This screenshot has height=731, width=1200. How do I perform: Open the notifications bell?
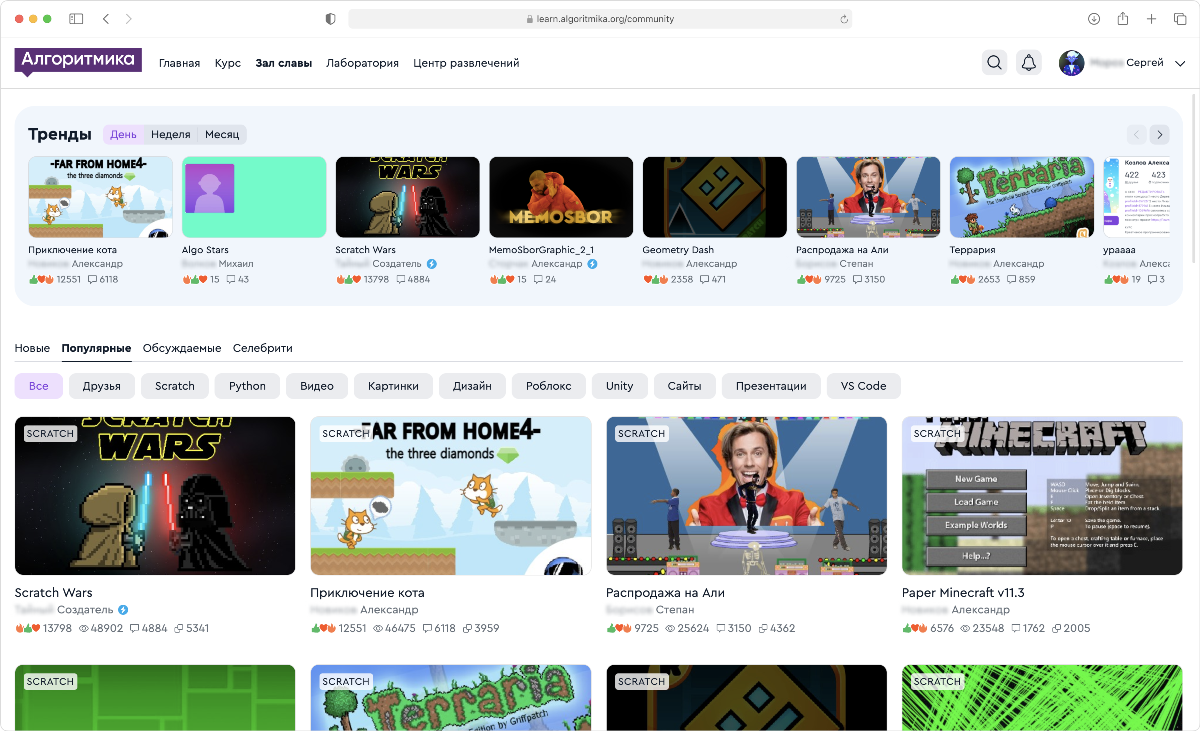click(x=1028, y=63)
